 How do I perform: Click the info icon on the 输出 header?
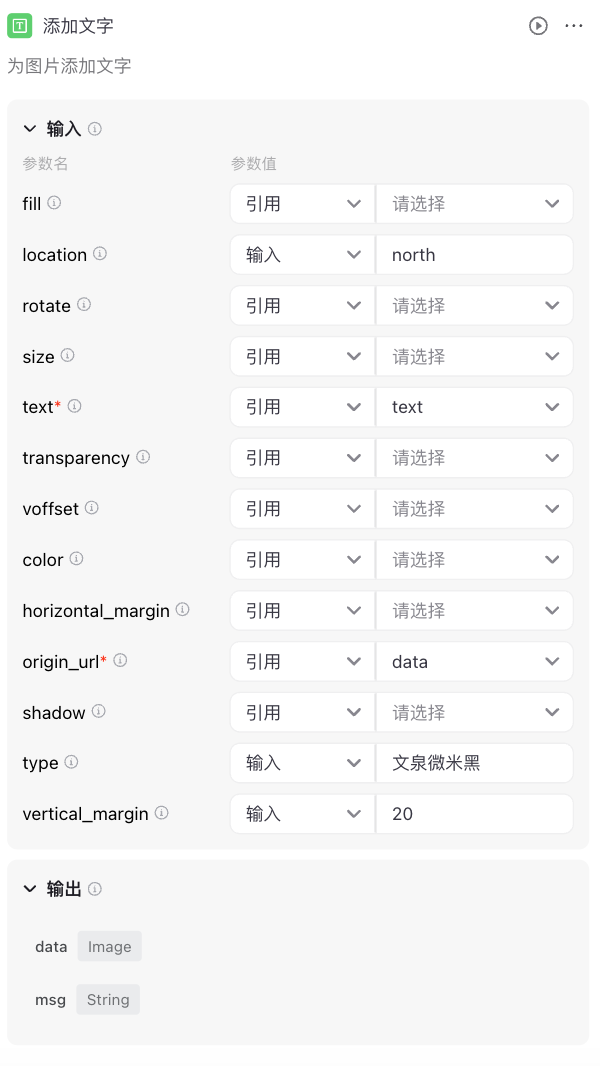point(93,888)
